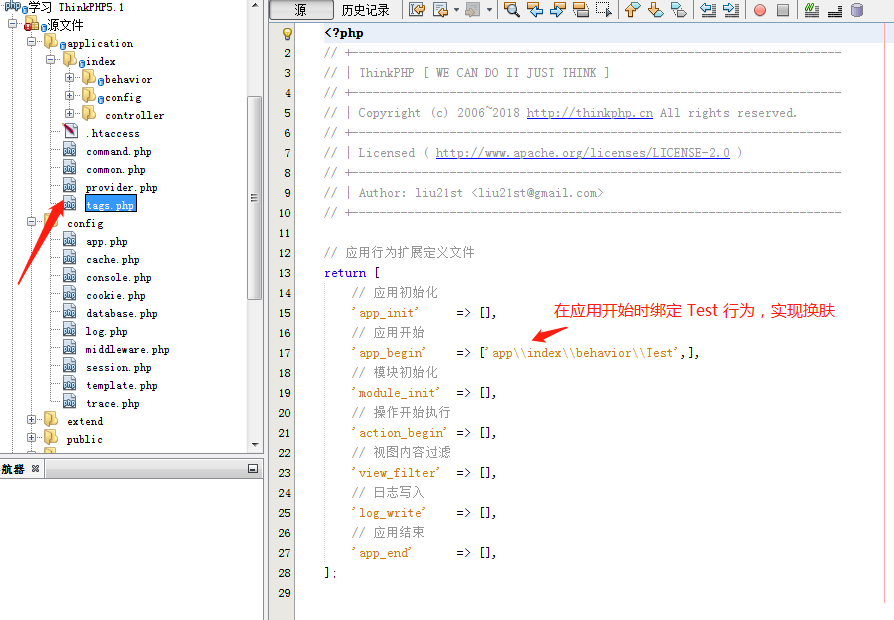This screenshot has width=894, height=620.
Task: Click 'view_filter' key on line 23
Action: 396,473
